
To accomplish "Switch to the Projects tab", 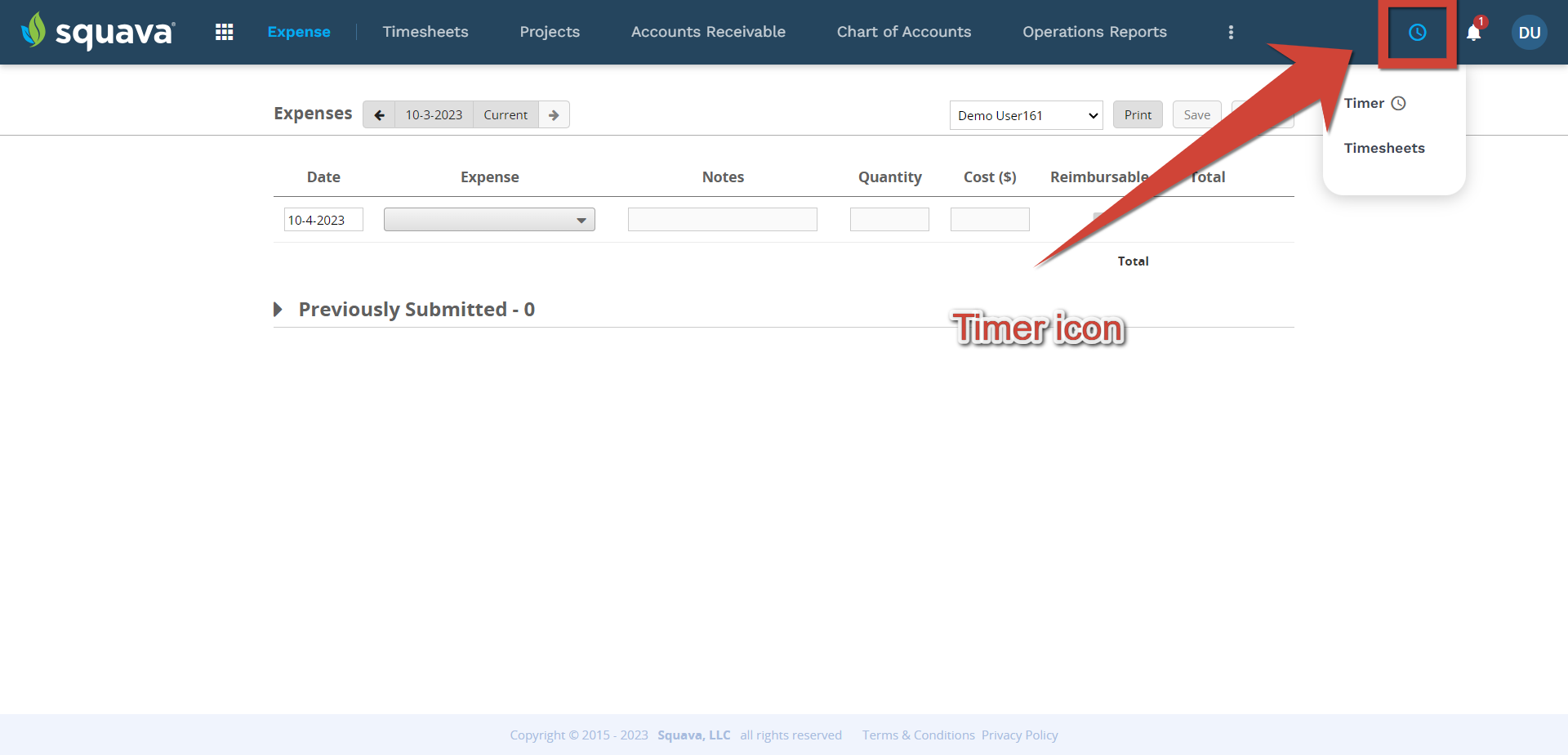I will [550, 32].
